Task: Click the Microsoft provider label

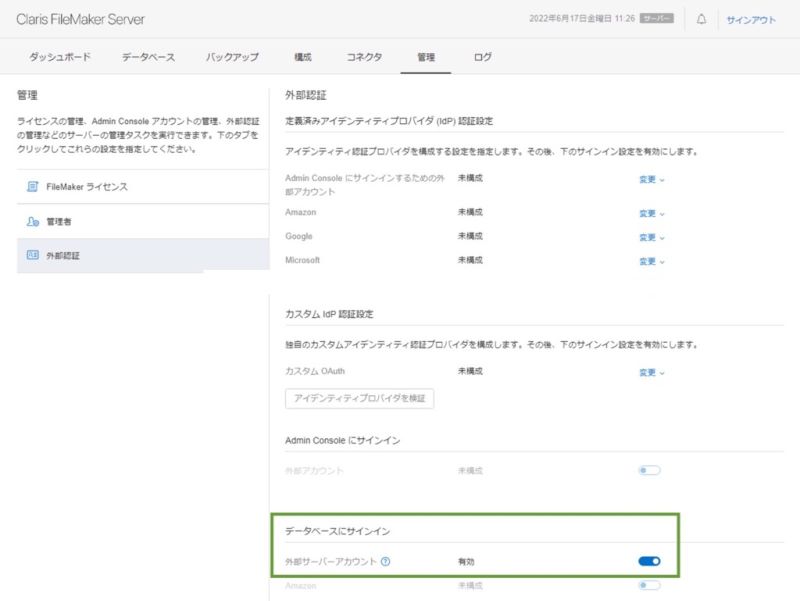Action: [x=303, y=260]
